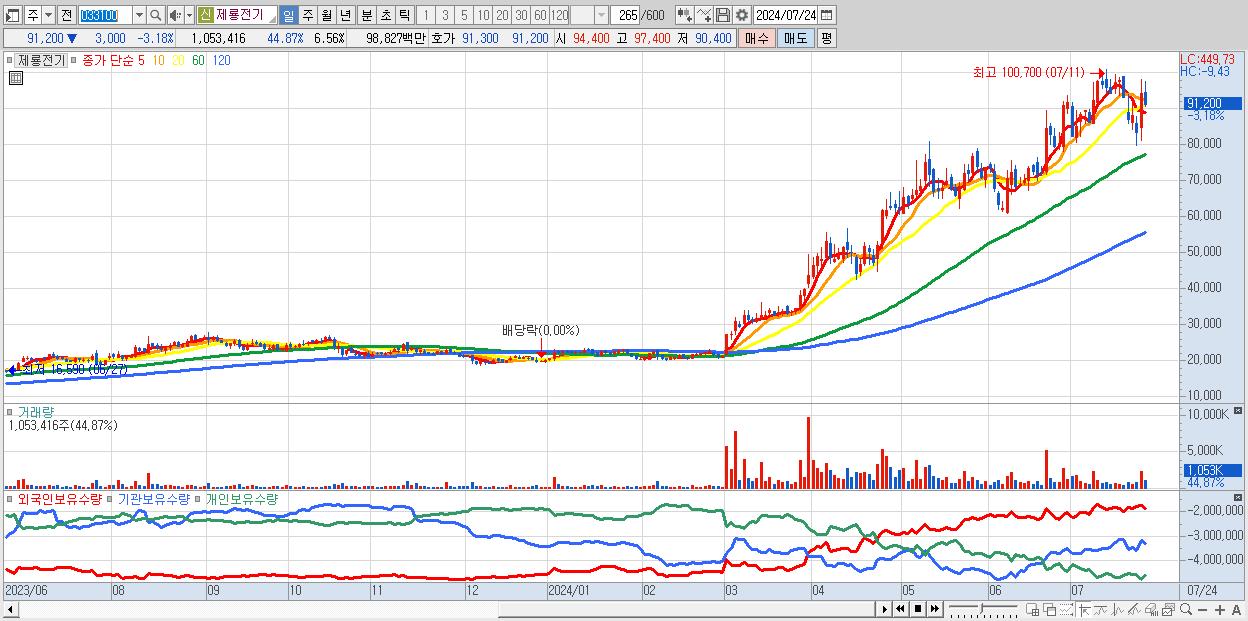Switch to minute 분 period

(x=366, y=15)
